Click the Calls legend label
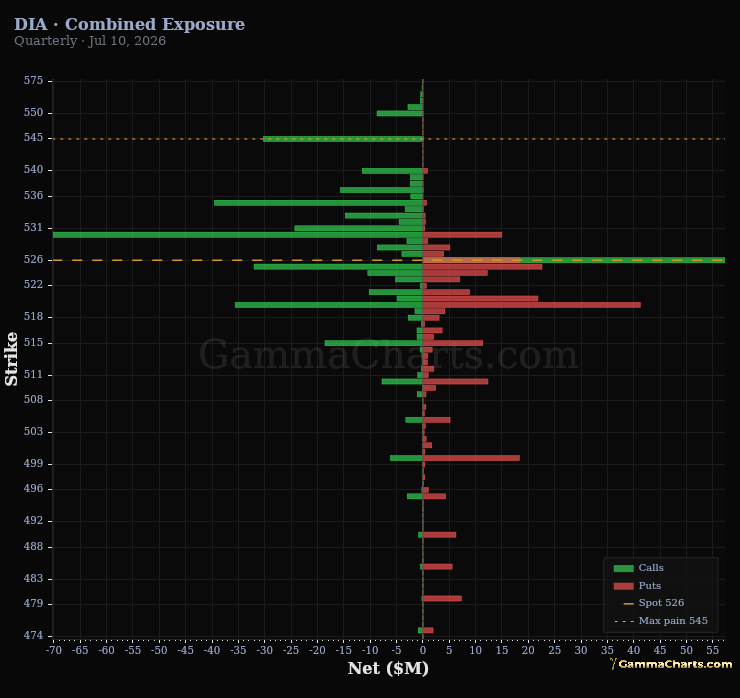This screenshot has width=740, height=698. point(651,568)
